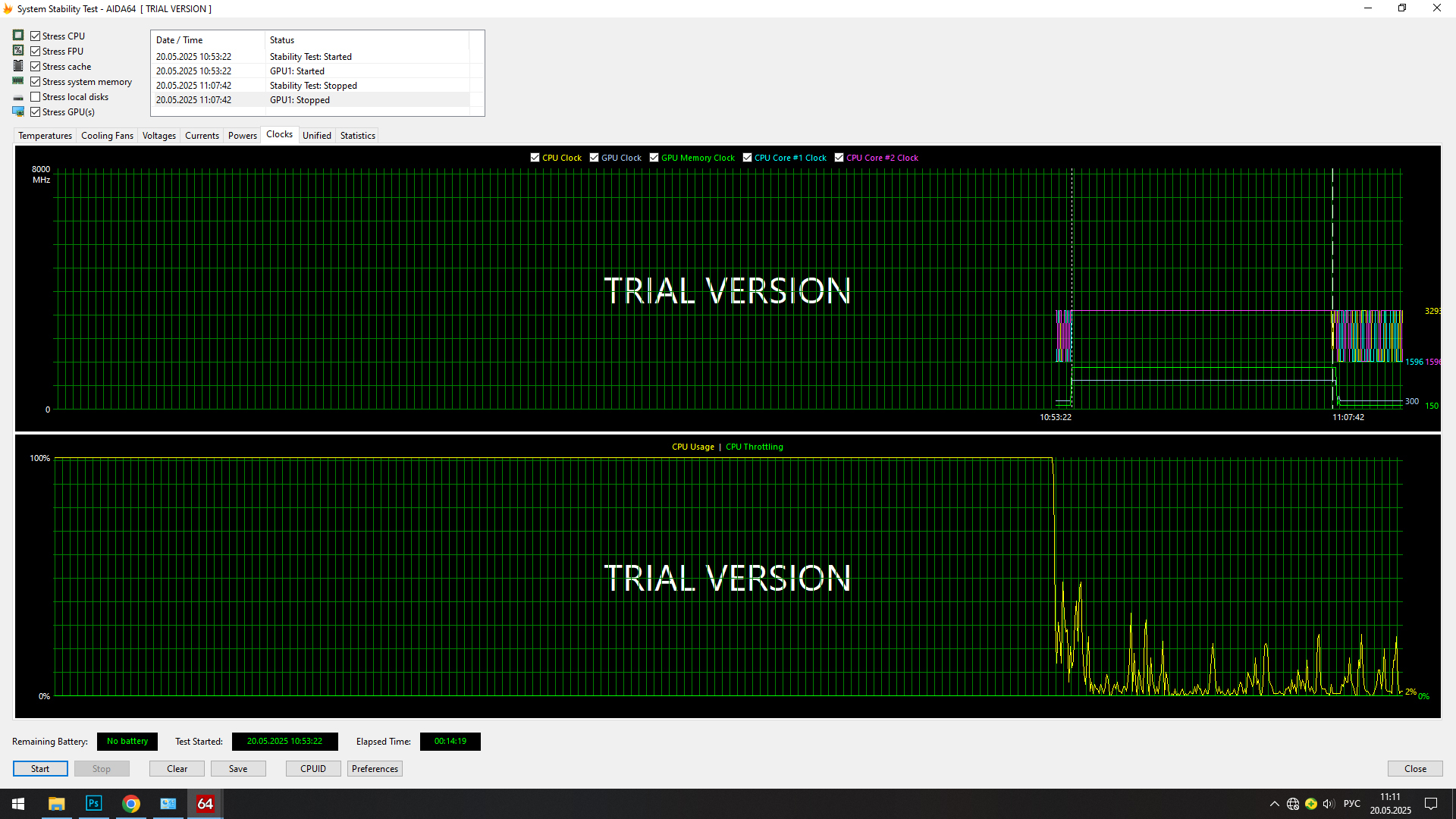The width and height of the screenshot is (1456, 819).
Task: Switch to Temperatures tab
Action: click(45, 136)
